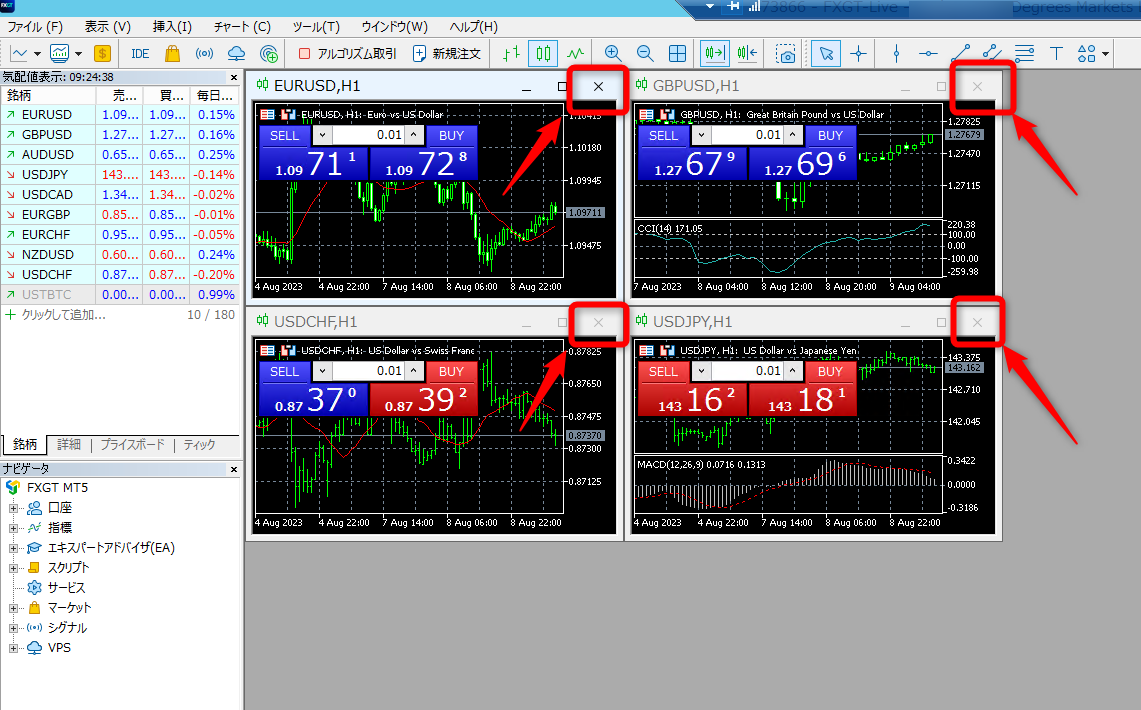The image size is (1141, 710).
Task: Open volume dropdown on EURUSD chart
Action: point(322,135)
